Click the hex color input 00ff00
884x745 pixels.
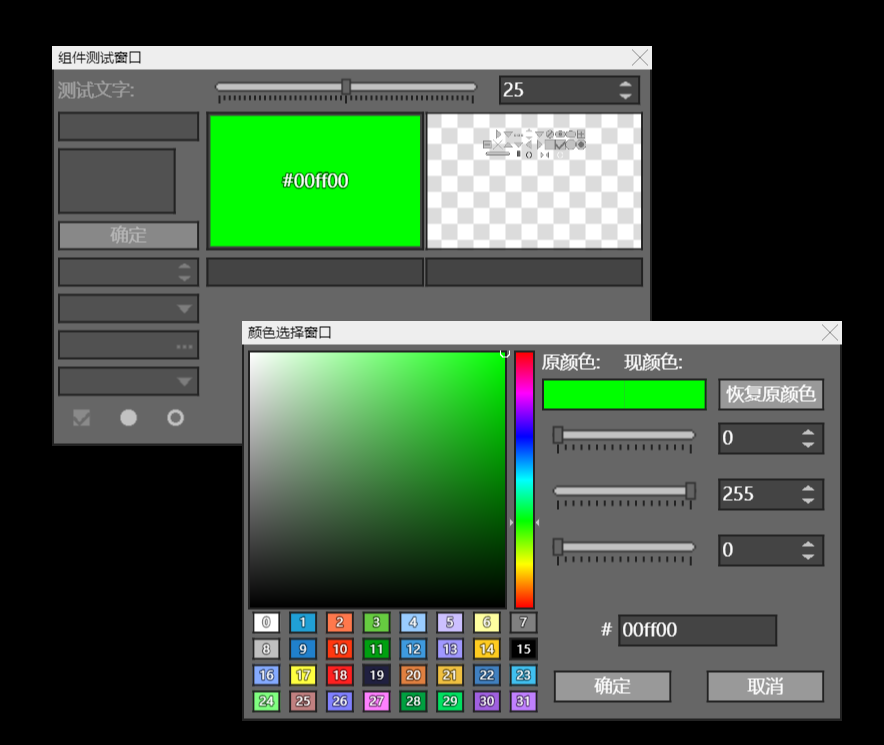coord(697,630)
